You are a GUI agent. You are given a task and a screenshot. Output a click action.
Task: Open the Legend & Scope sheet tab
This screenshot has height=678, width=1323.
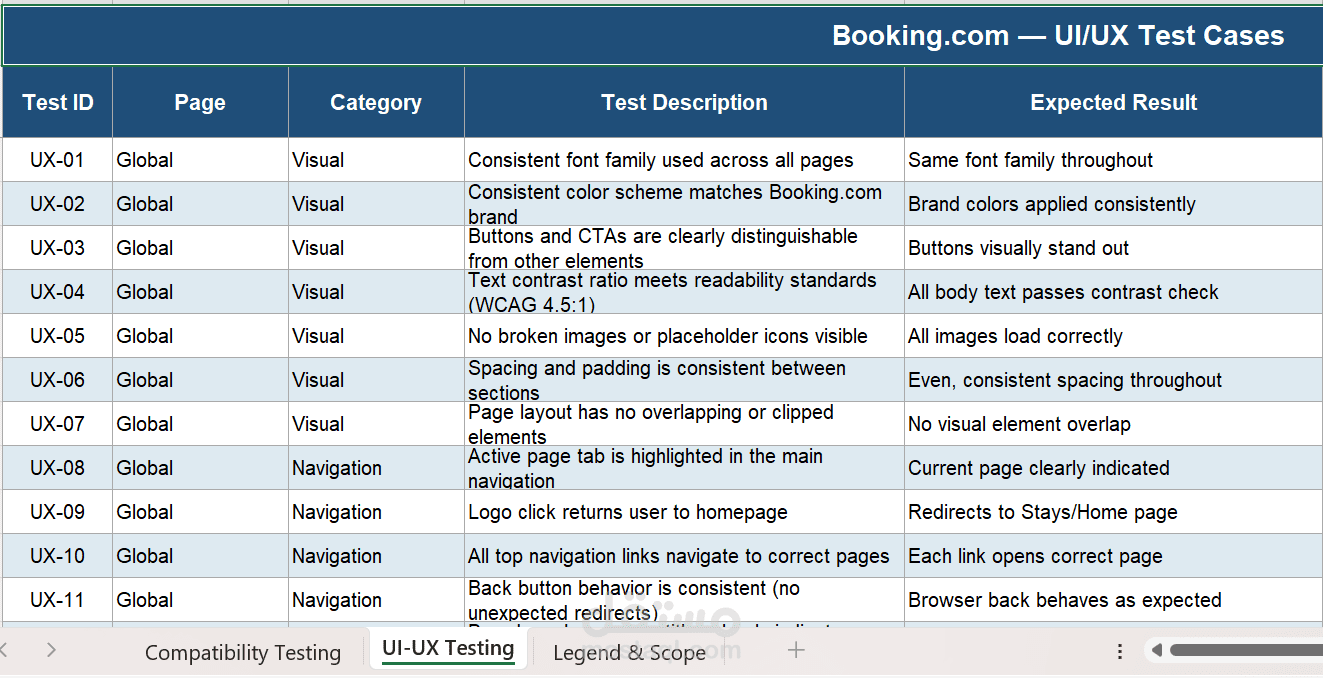point(629,652)
